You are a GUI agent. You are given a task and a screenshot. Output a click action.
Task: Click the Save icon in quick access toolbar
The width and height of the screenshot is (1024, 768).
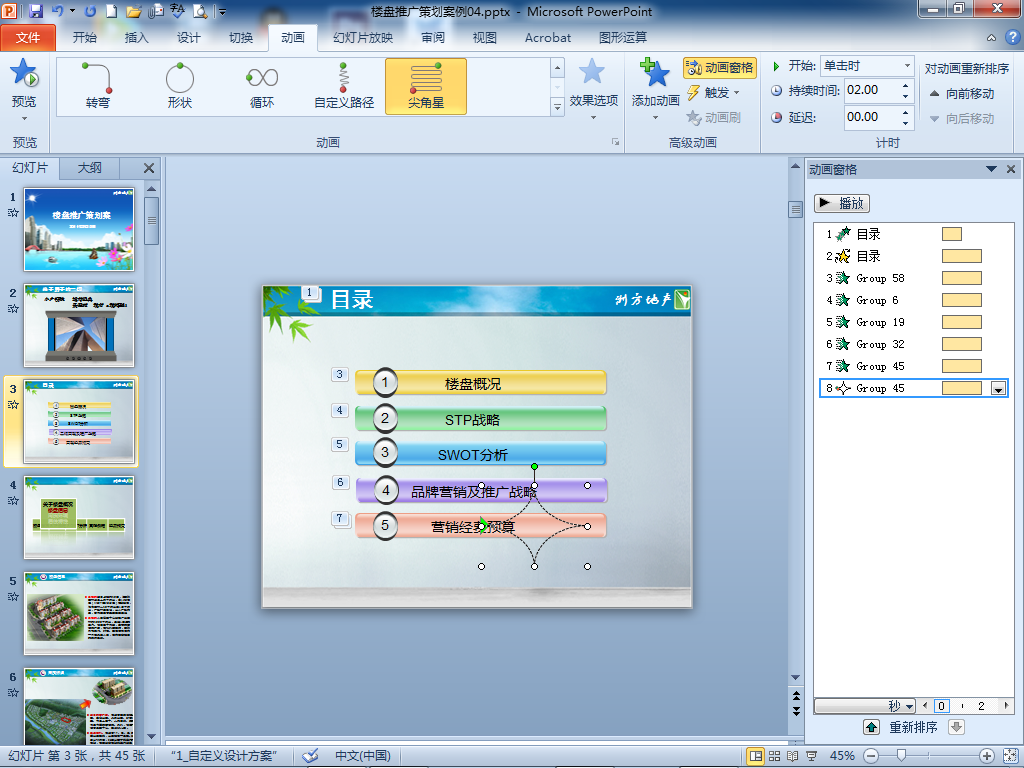coord(35,11)
